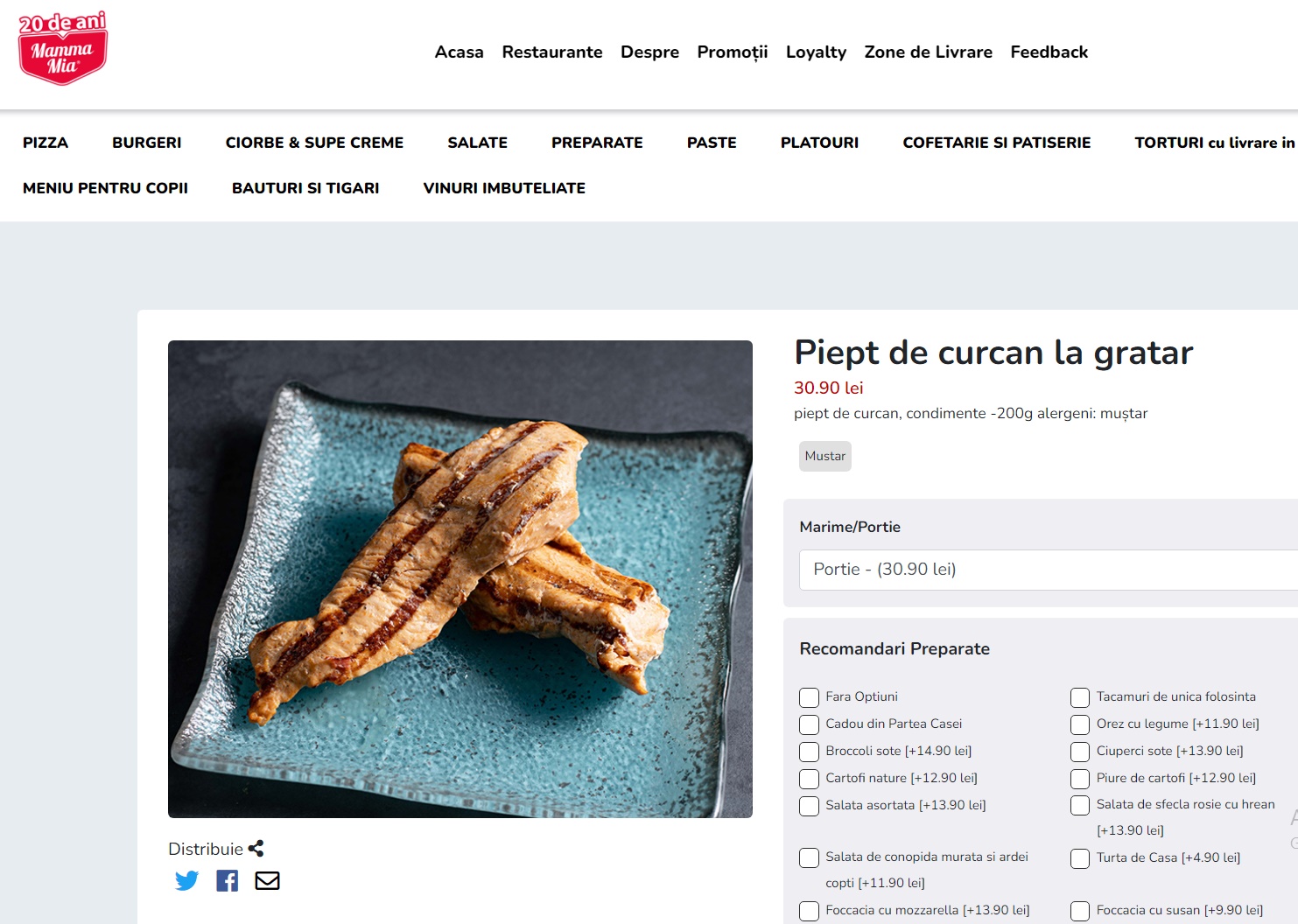This screenshot has height=924, width=1298.
Task: Open Restaurante in top navigation
Action: click(x=552, y=52)
